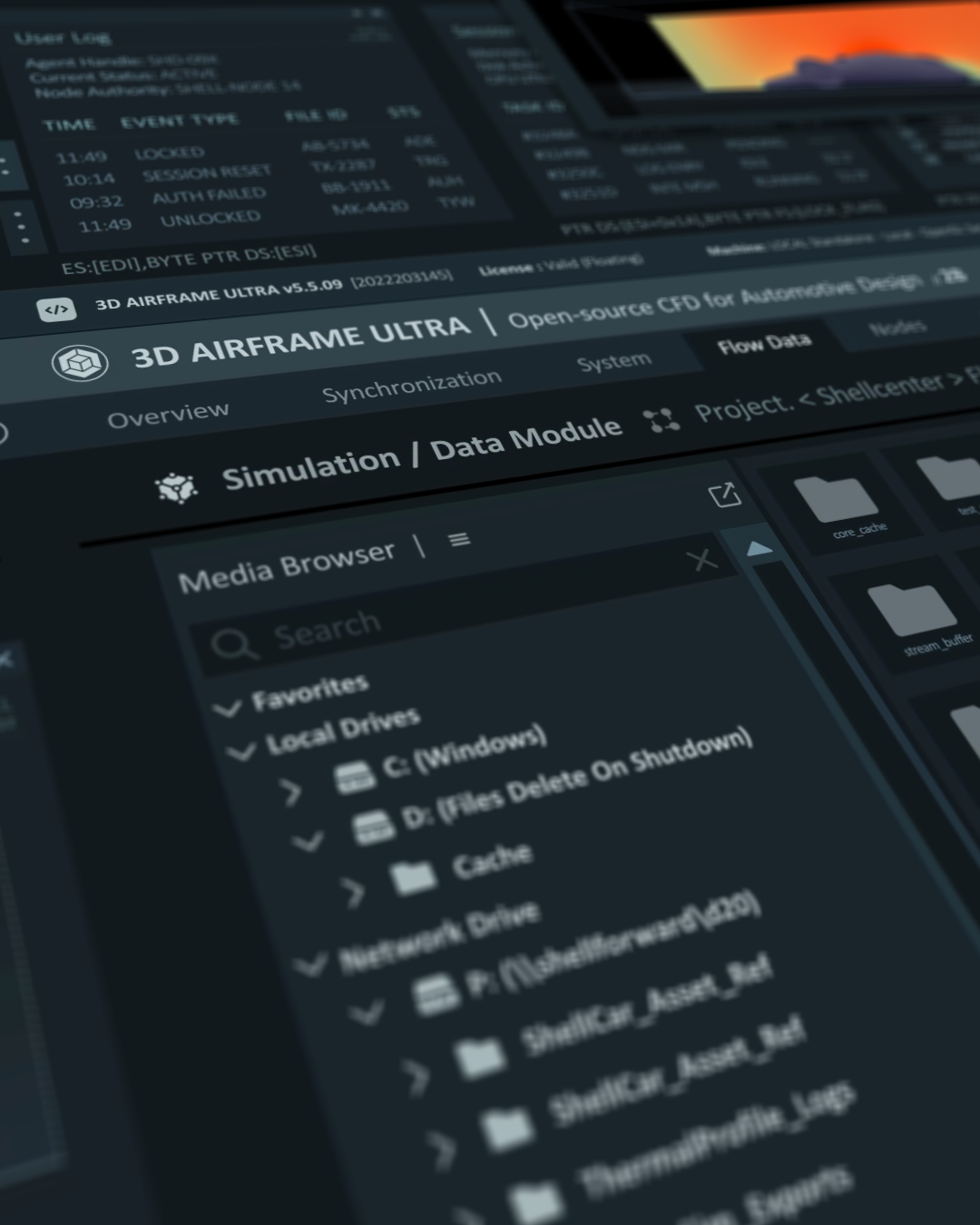Viewport: 980px width, 1225px height.
Task: Select the C: (Windows) tree label
Action: [x=463, y=750]
